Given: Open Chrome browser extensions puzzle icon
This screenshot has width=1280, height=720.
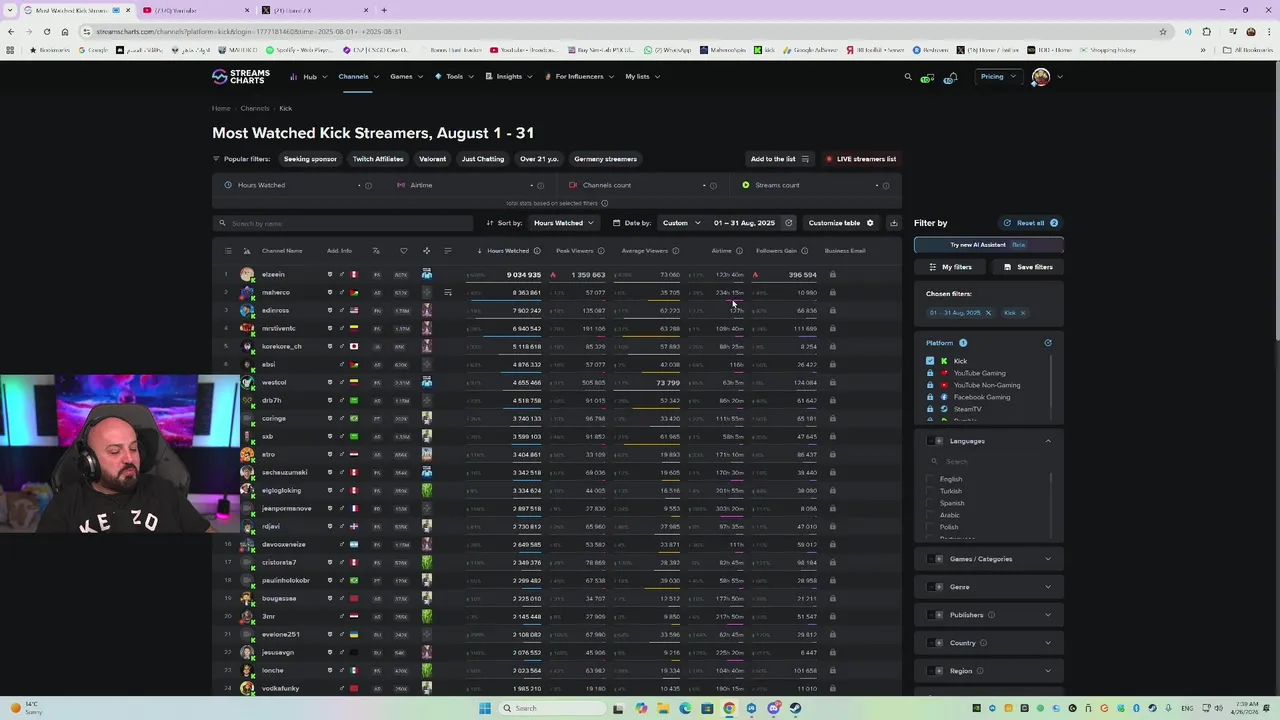Looking at the screenshot, I should tap(1207, 31).
